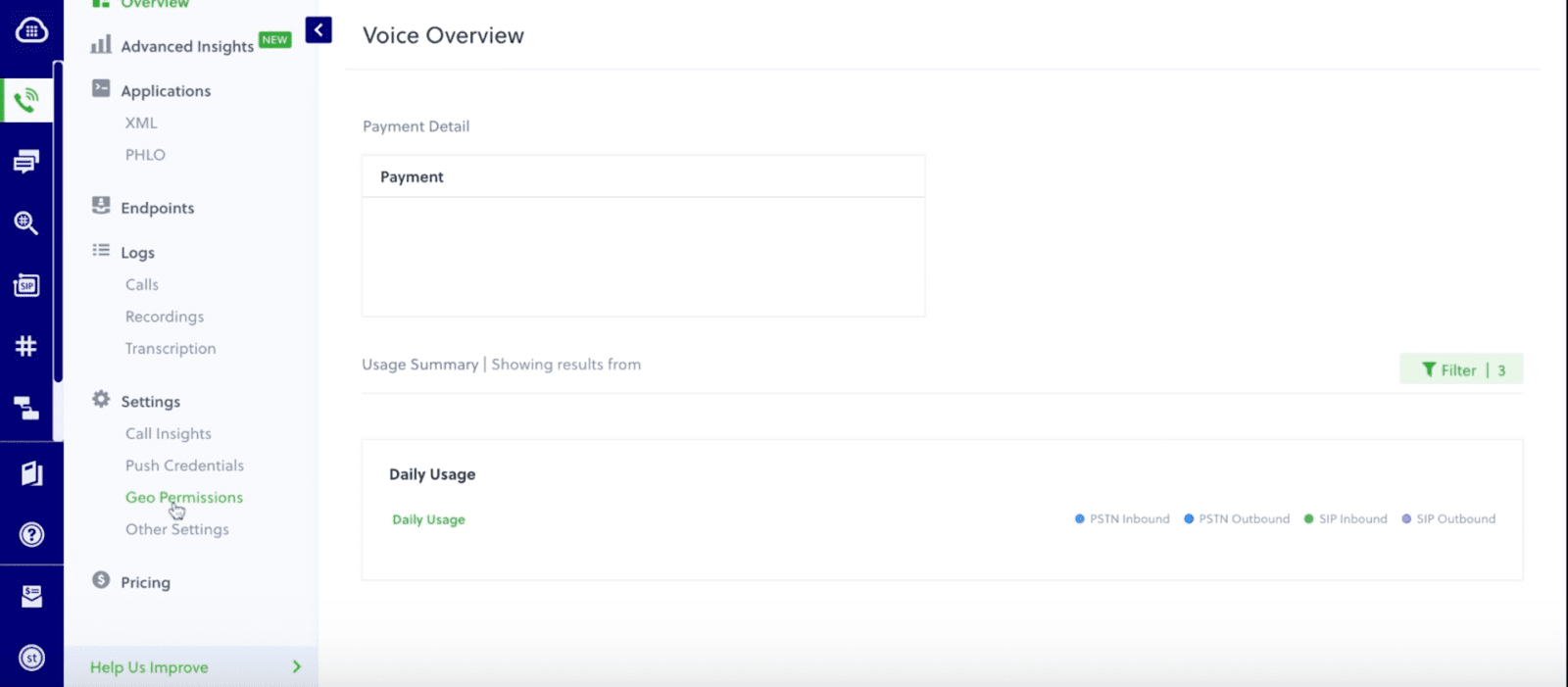This screenshot has width=1568, height=687.
Task: Select the Daily Usage green tab
Action: coord(428,519)
